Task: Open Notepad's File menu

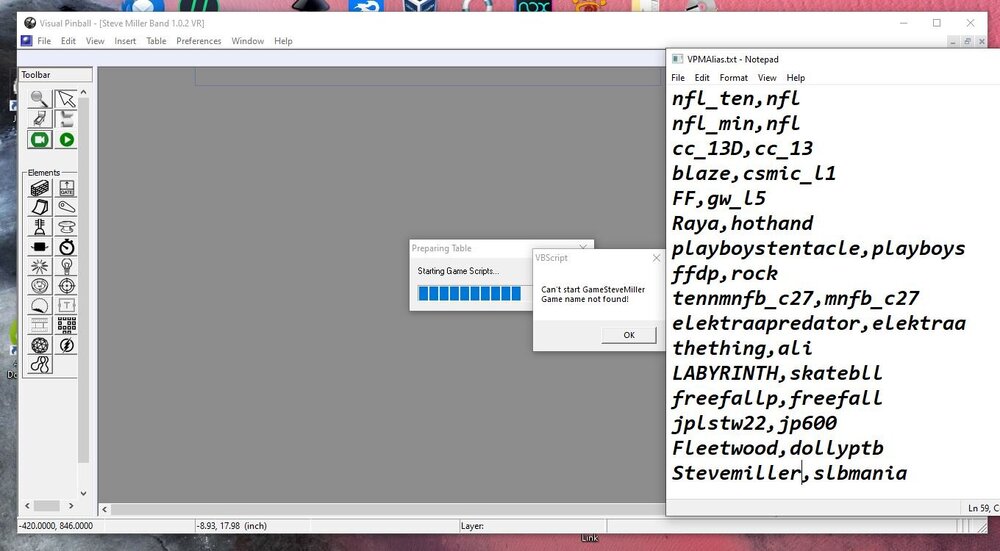Action: (x=678, y=78)
